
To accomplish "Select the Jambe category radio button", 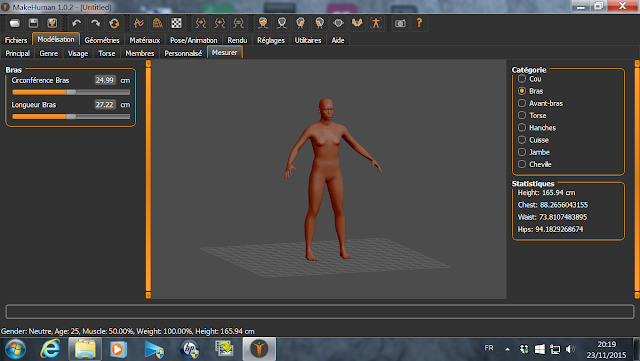I will [522, 152].
